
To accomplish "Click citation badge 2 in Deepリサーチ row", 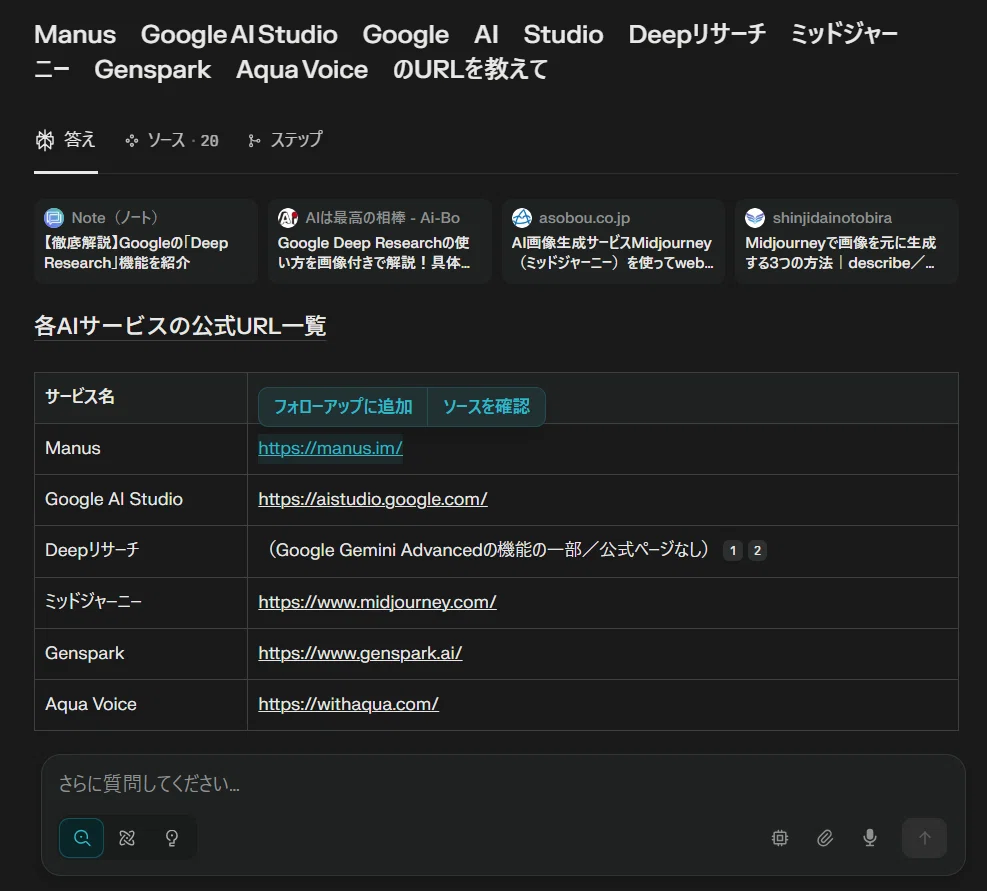I will [757, 550].
